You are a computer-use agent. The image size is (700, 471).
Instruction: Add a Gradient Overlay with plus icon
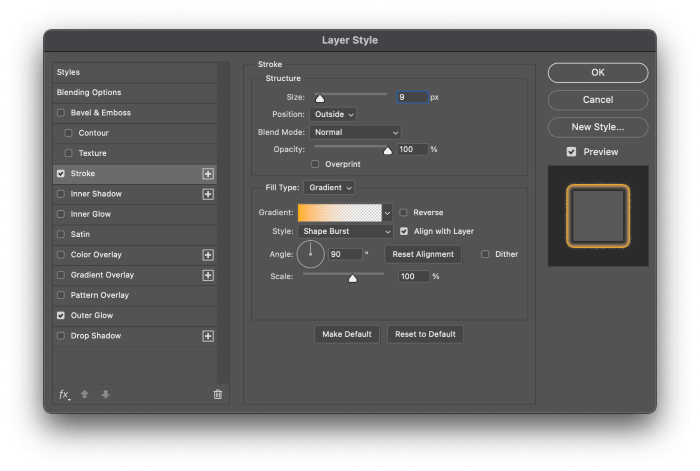pyautogui.click(x=208, y=275)
